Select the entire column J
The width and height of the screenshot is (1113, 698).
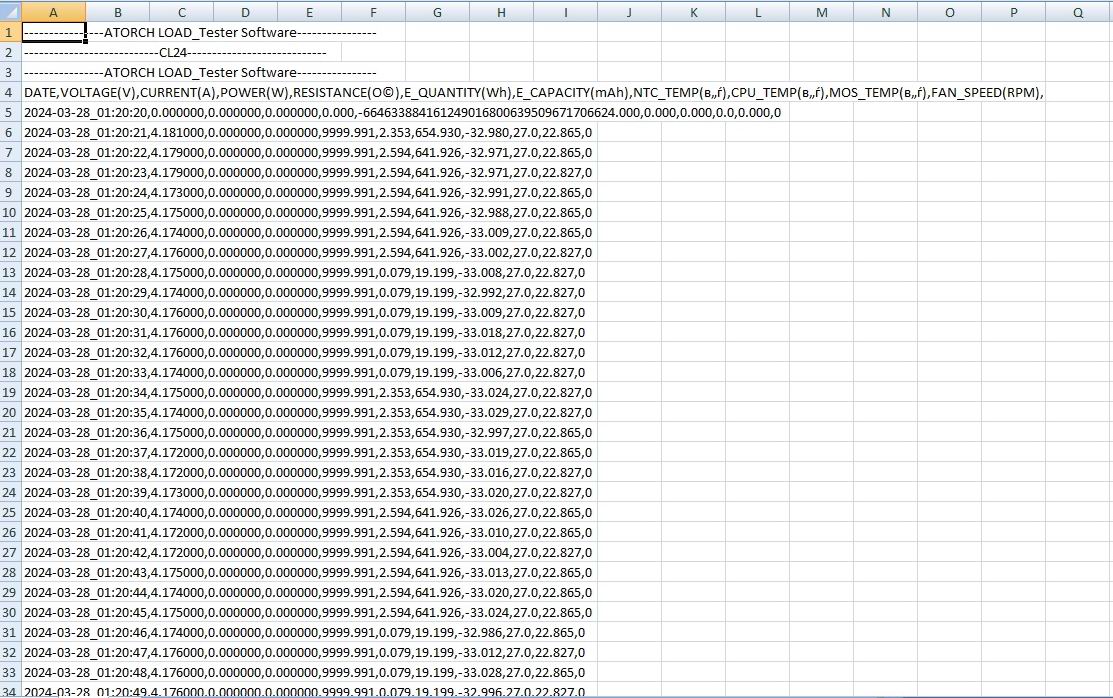[x=629, y=12]
